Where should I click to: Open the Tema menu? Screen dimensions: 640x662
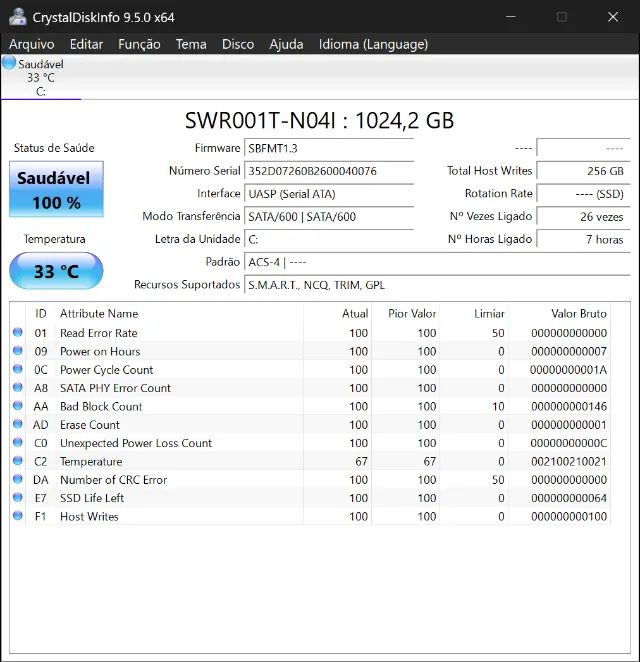191,44
